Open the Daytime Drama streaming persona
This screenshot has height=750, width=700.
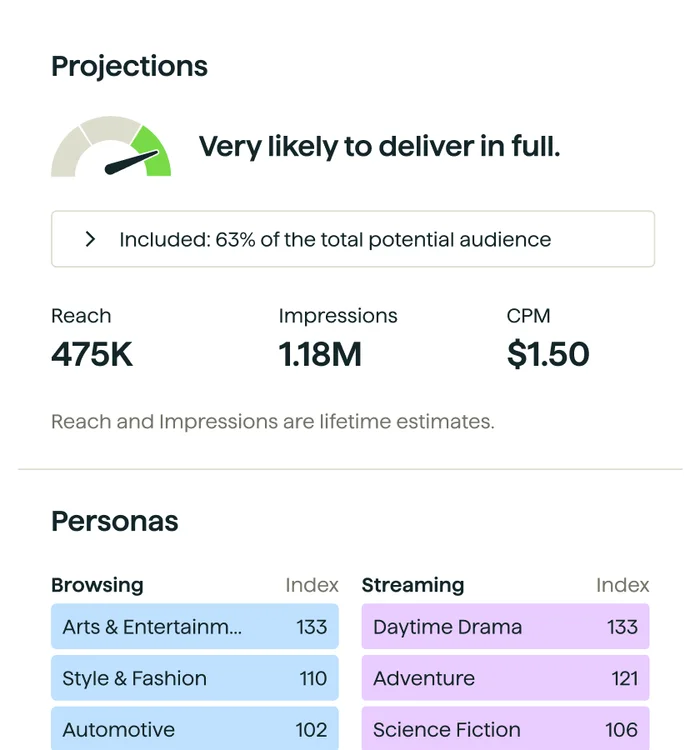(x=505, y=627)
